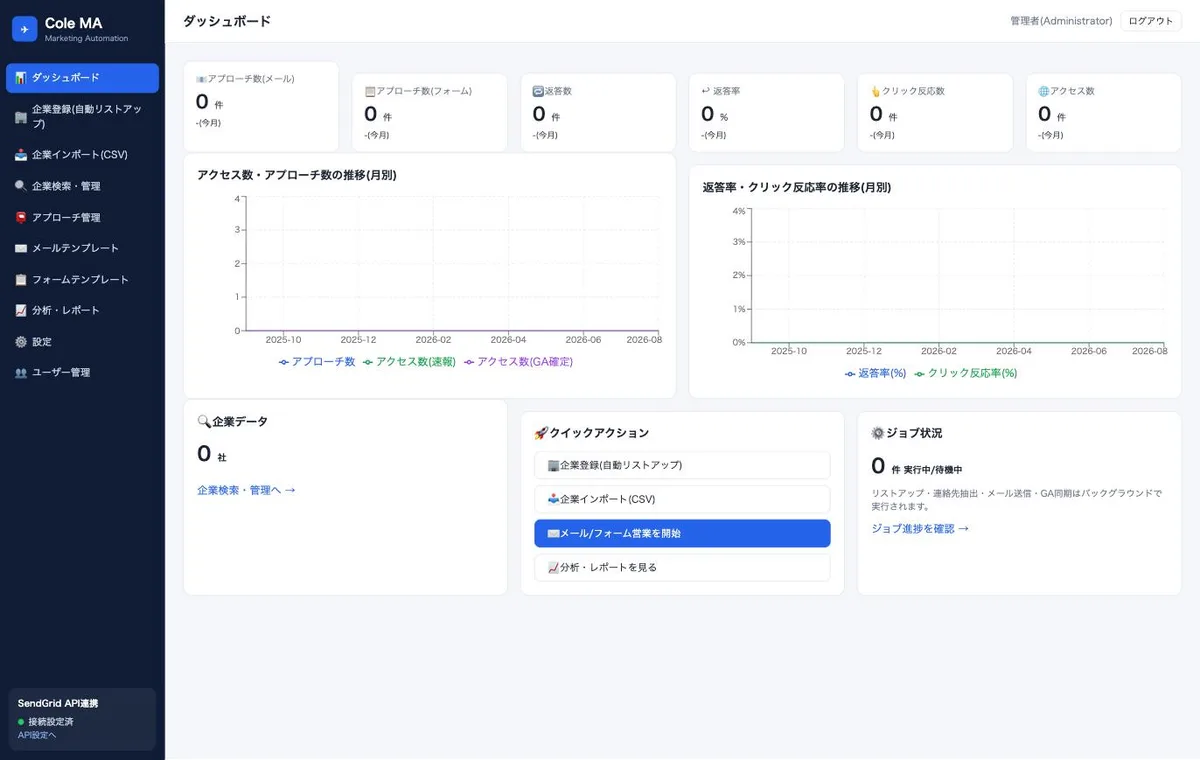The height and width of the screenshot is (760, 1200).
Task: Click the gear icon beside 設定
Action: click(21, 342)
